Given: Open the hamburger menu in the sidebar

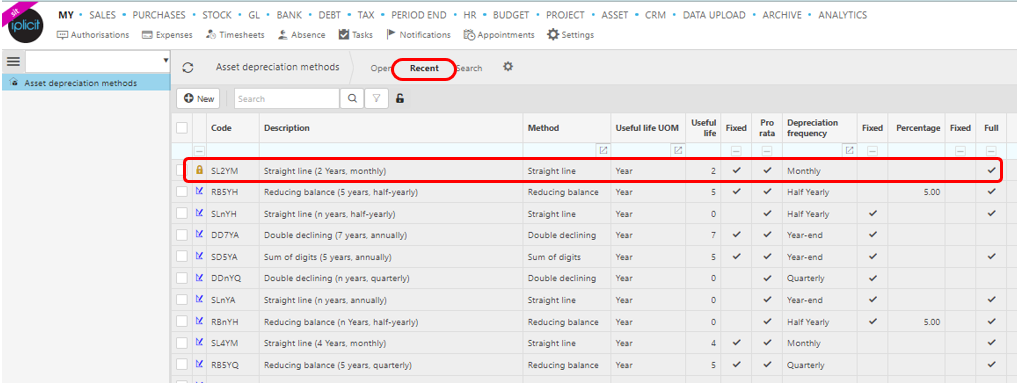Looking at the screenshot, I should pos(13,62).
